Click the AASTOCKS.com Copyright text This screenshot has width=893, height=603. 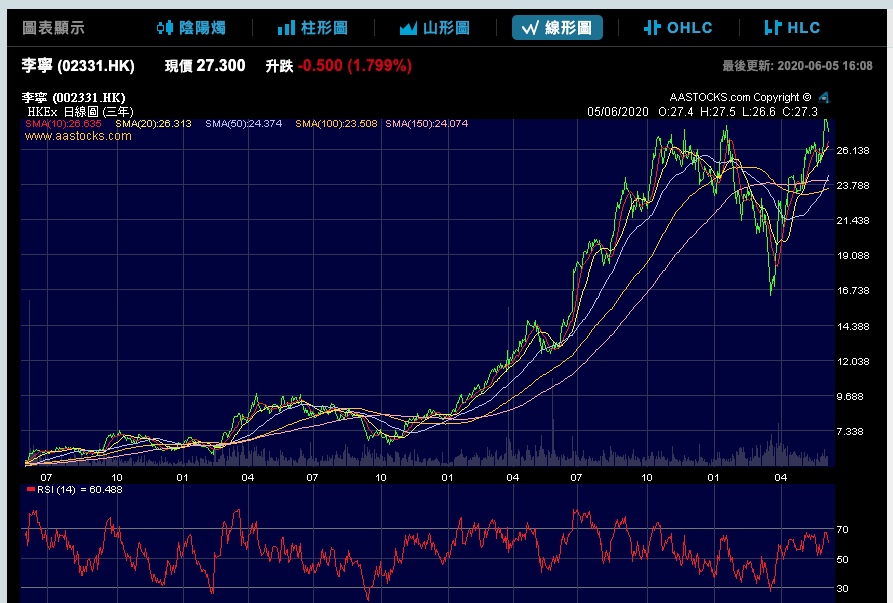(x=740, y=97)
